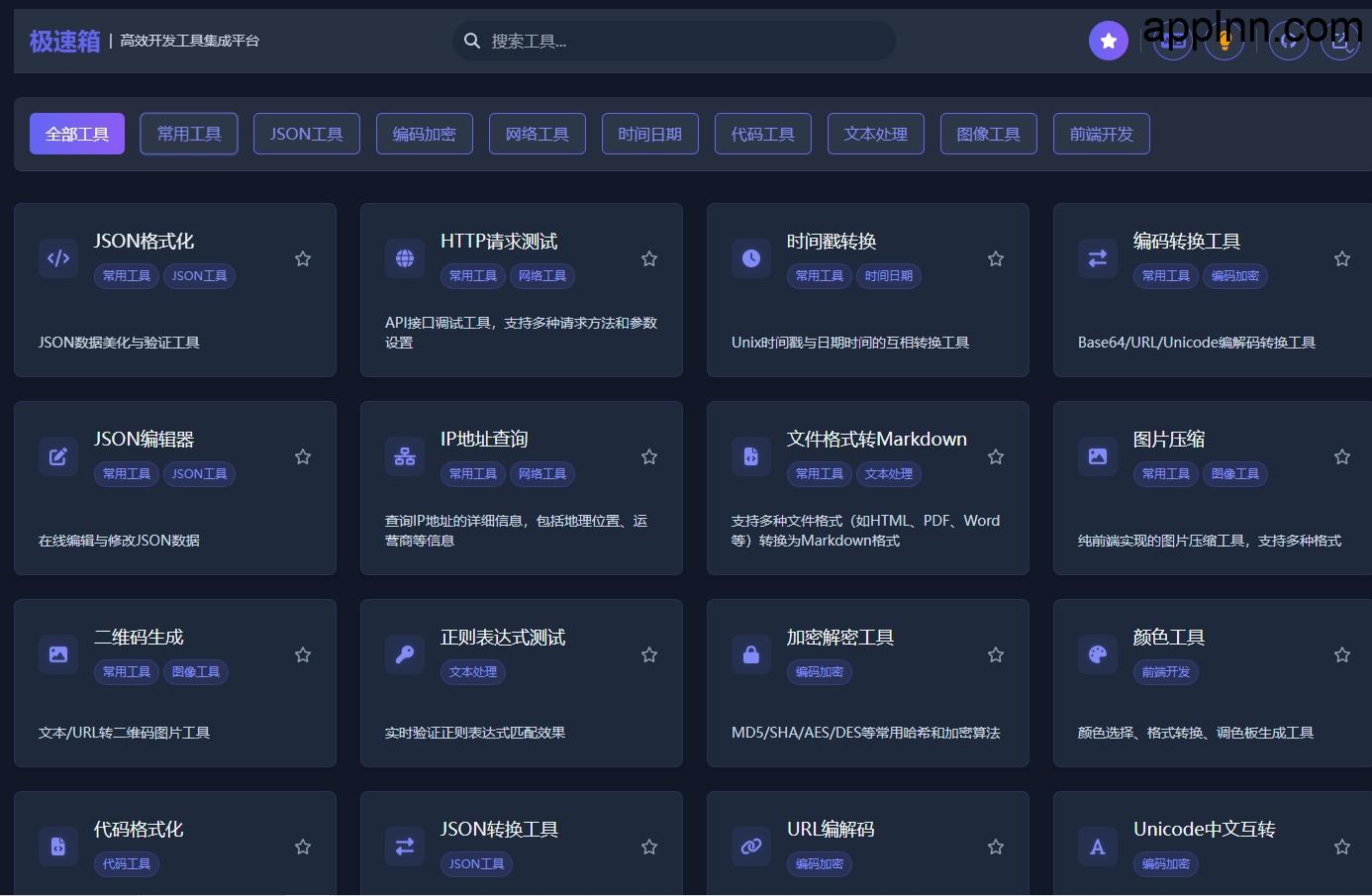
Task: Favorite 文件格式转Markdown via its star
Action: [x=996, y=456]
